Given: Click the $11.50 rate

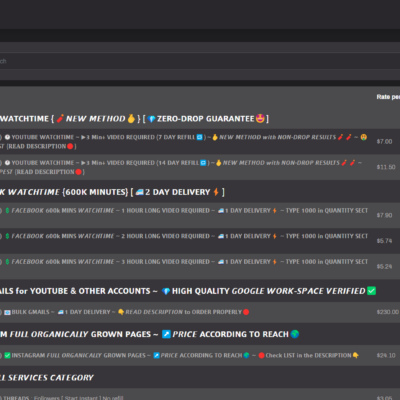Looking at the screenshot, I should tap(386, 167).
